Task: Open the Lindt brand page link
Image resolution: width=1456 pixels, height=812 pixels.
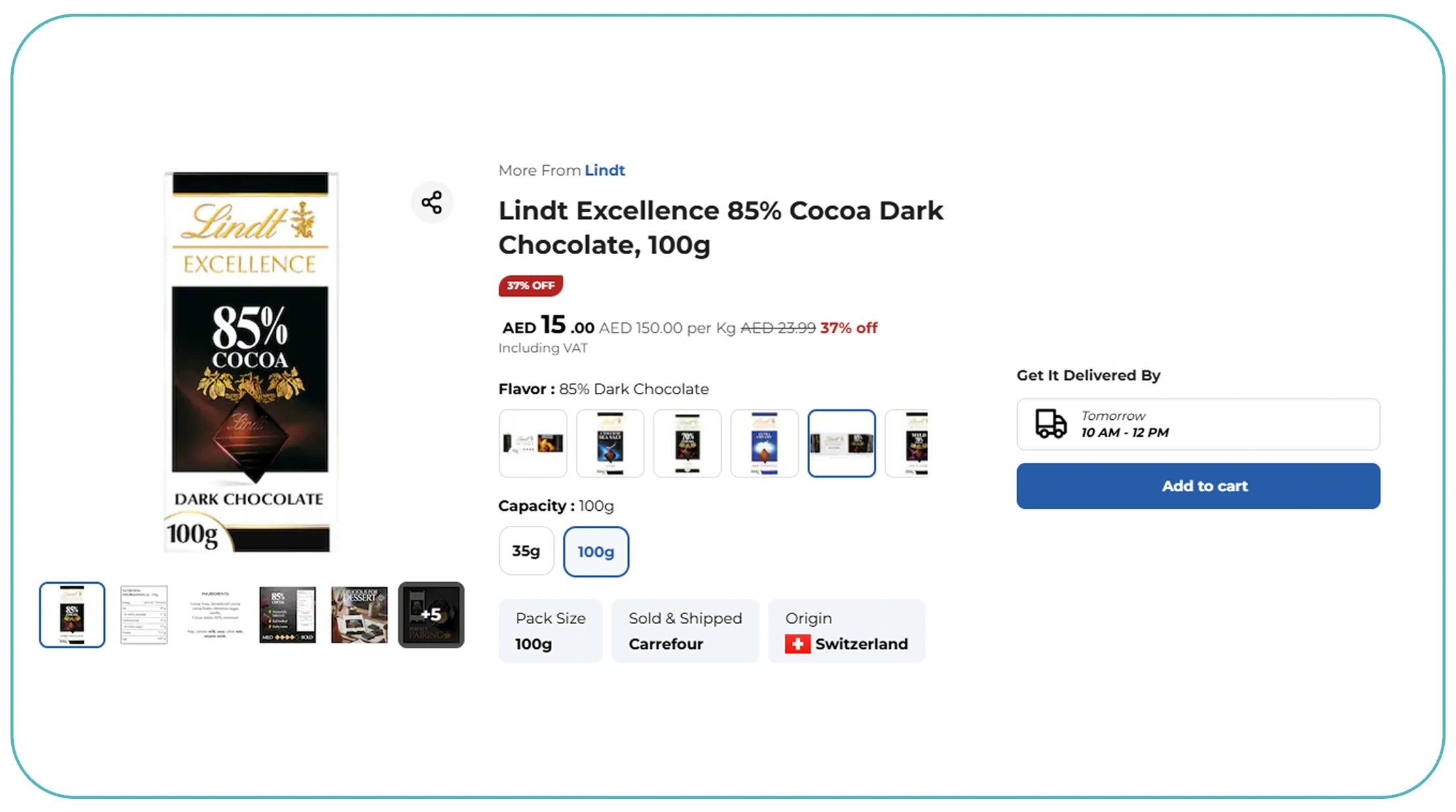Action: tap(605, 170)
